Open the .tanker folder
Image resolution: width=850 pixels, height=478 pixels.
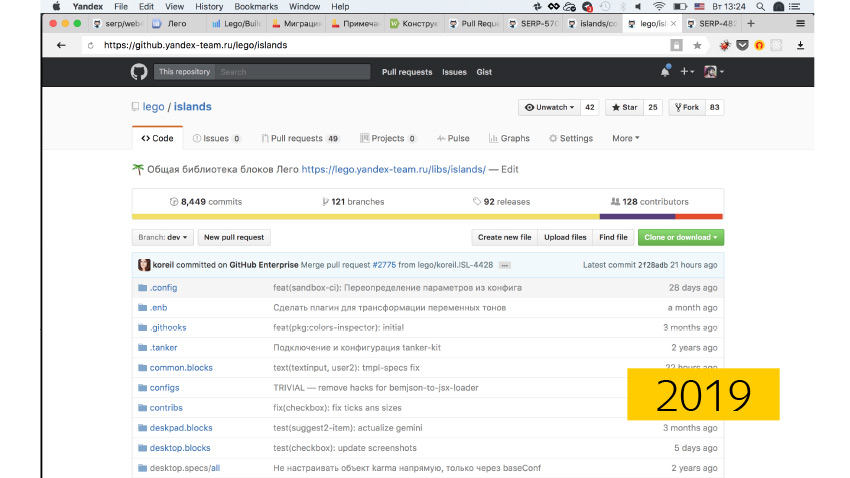click(163, 348)
